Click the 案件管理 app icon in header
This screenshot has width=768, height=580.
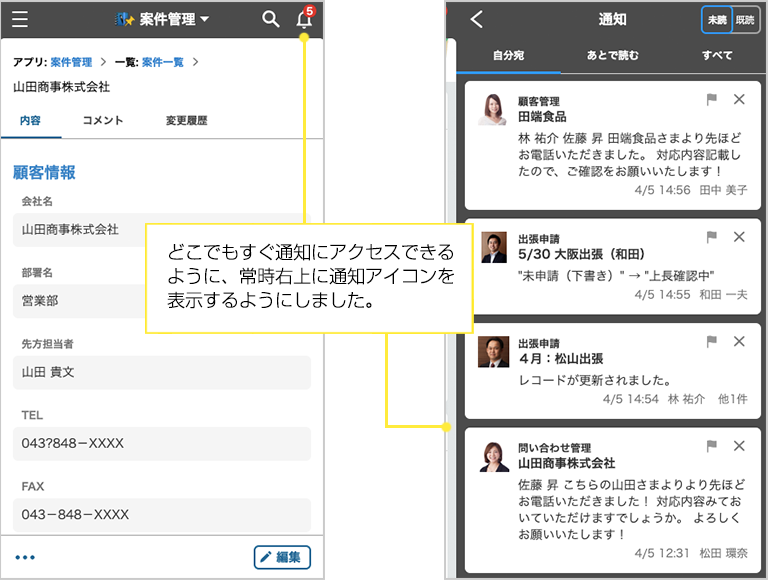tap(124, 19)
